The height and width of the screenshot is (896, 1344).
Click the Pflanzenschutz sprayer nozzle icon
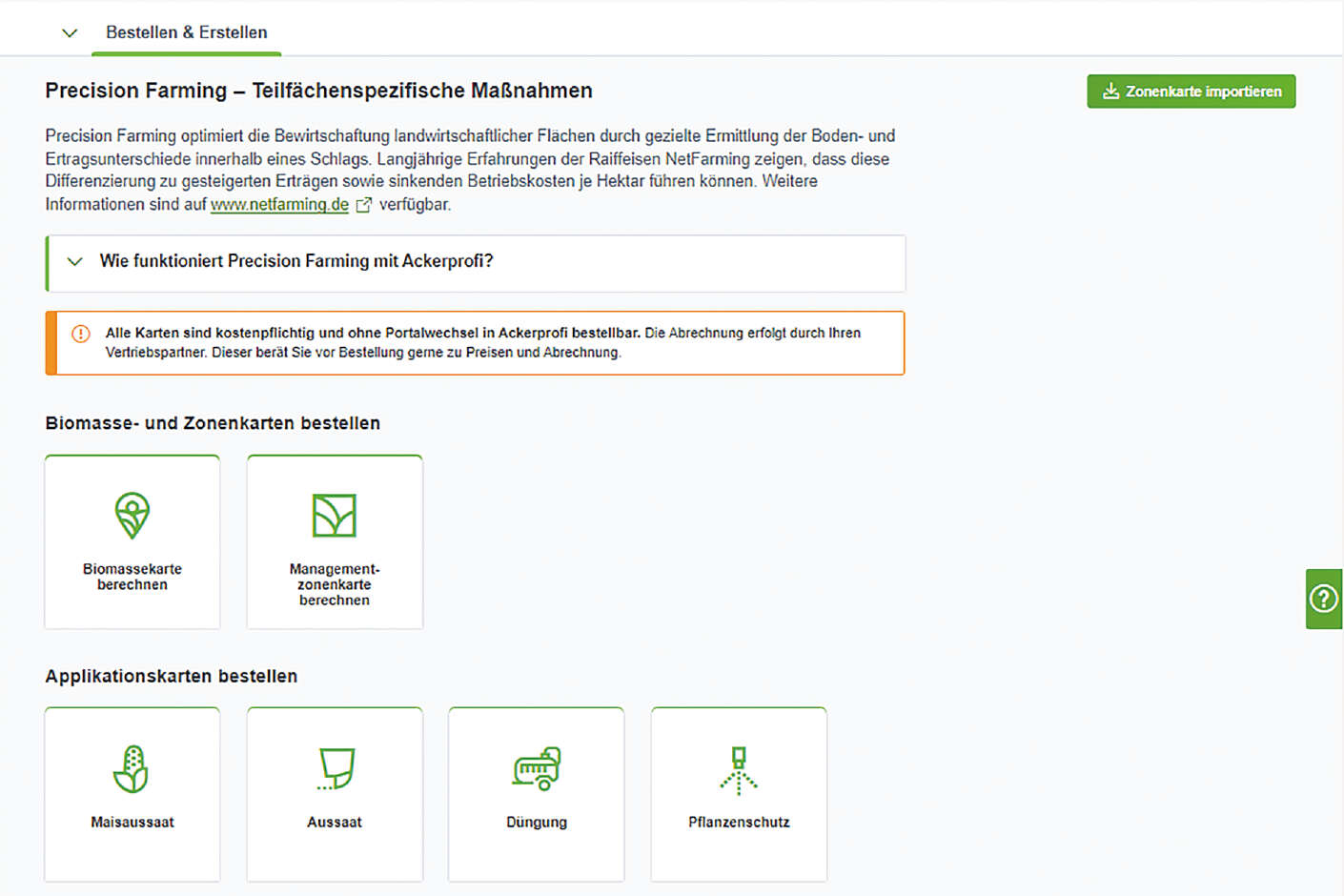(x=739, y=770)
